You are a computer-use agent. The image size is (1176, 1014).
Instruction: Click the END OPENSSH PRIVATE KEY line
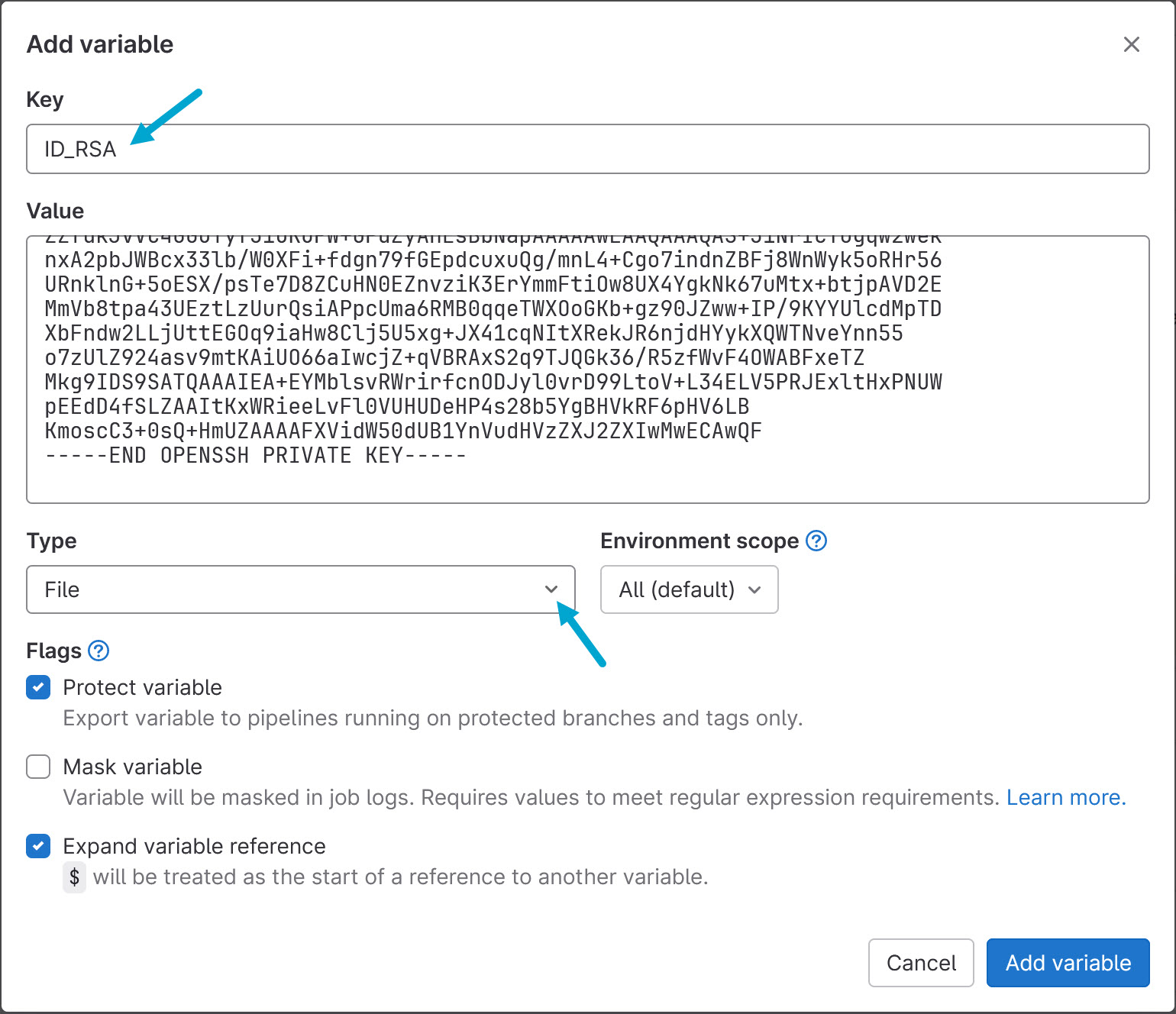(x=256, y=456)
